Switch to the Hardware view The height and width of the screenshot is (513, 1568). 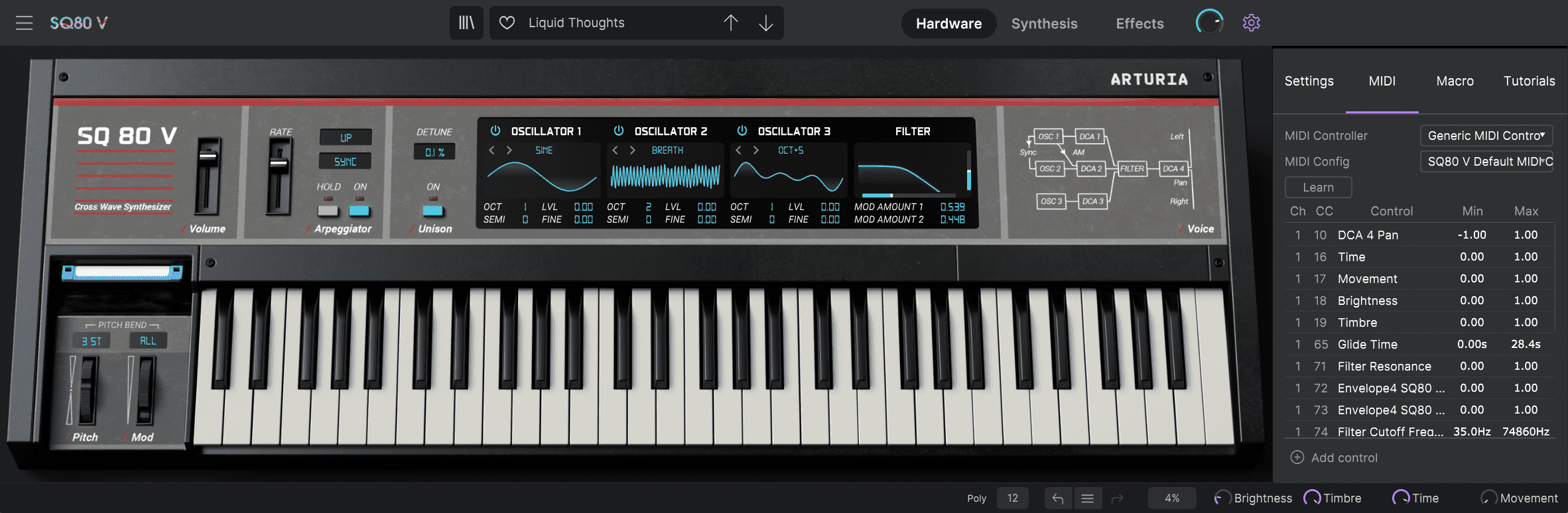tap(948, 23)
